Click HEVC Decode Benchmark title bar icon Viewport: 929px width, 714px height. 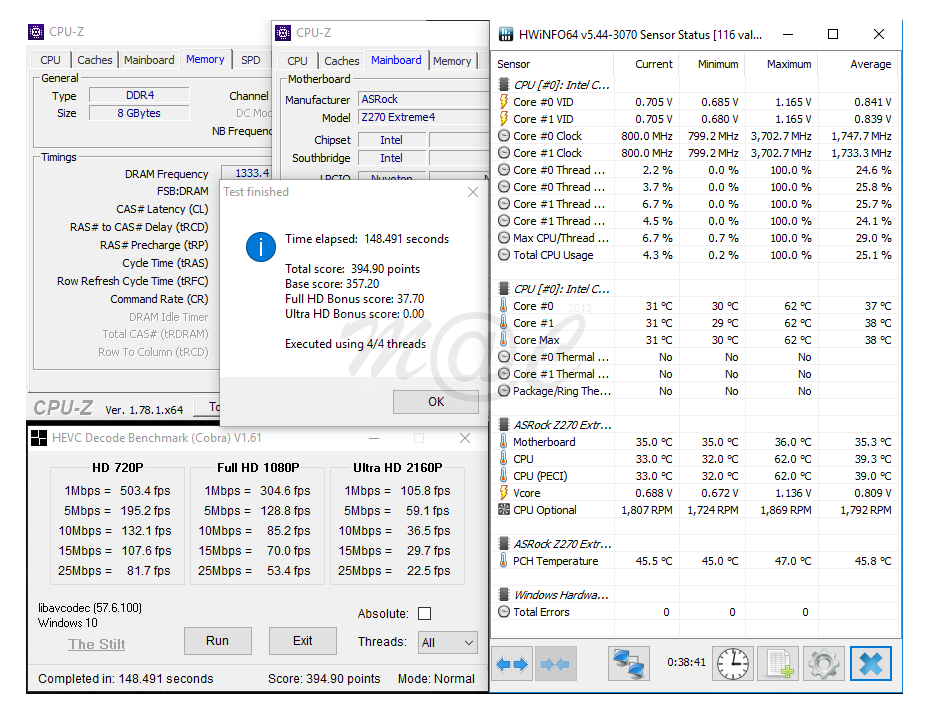point(39,438)
